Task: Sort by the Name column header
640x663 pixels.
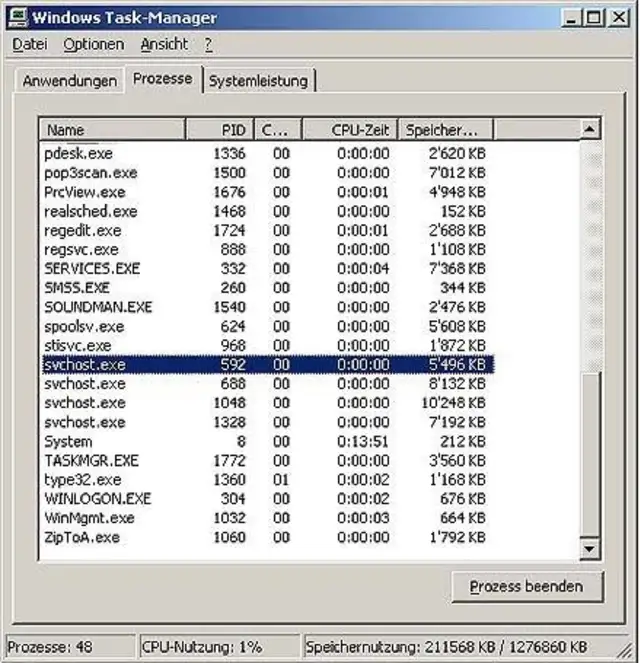Action: click(x=112, y=130)
